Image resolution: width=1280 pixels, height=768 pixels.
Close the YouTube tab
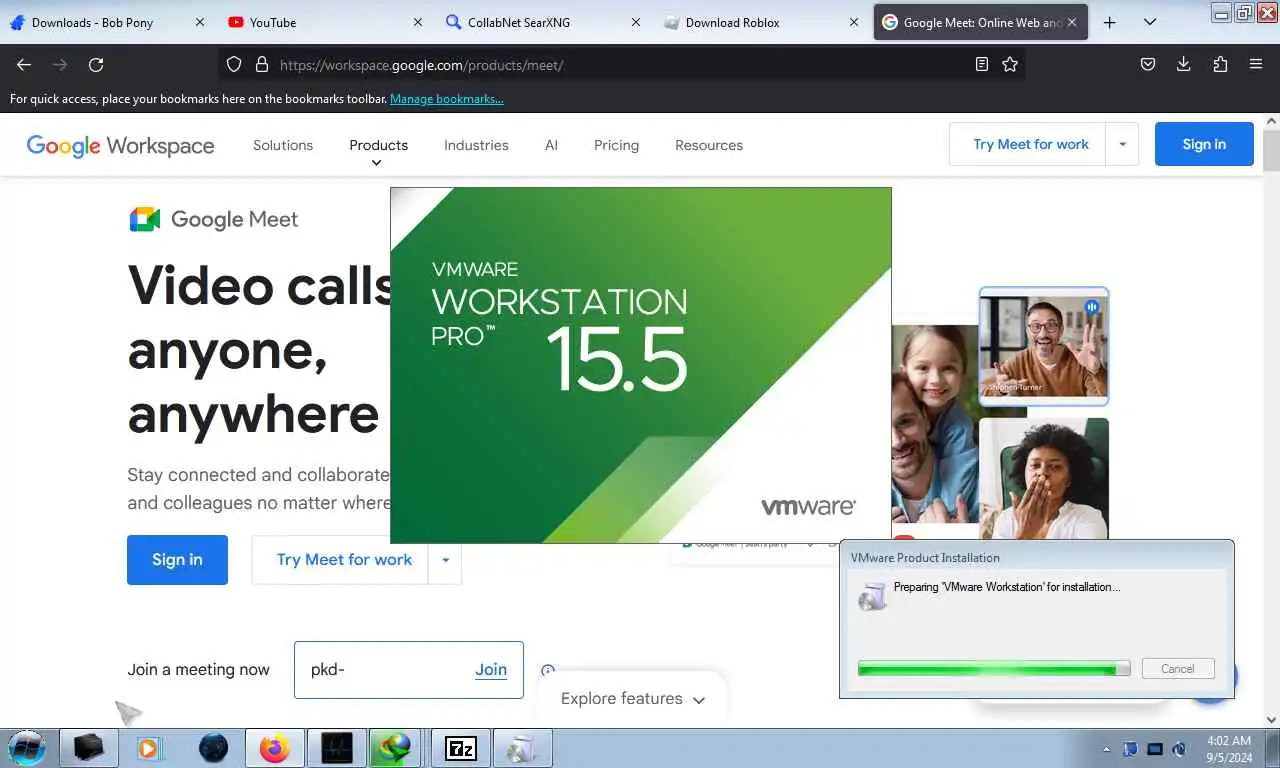(x=417, y=22)
